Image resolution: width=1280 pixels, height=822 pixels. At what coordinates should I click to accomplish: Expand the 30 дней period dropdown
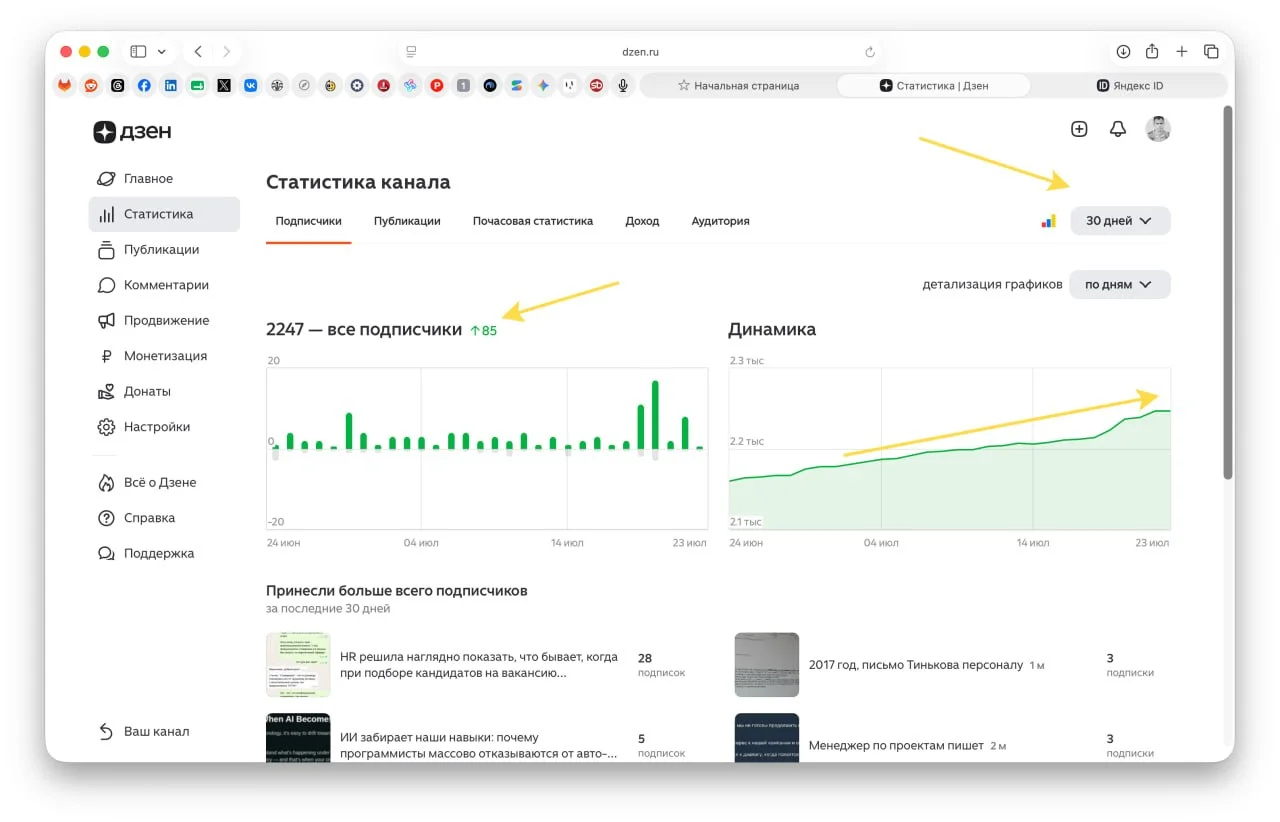[x=1120, y=221]
